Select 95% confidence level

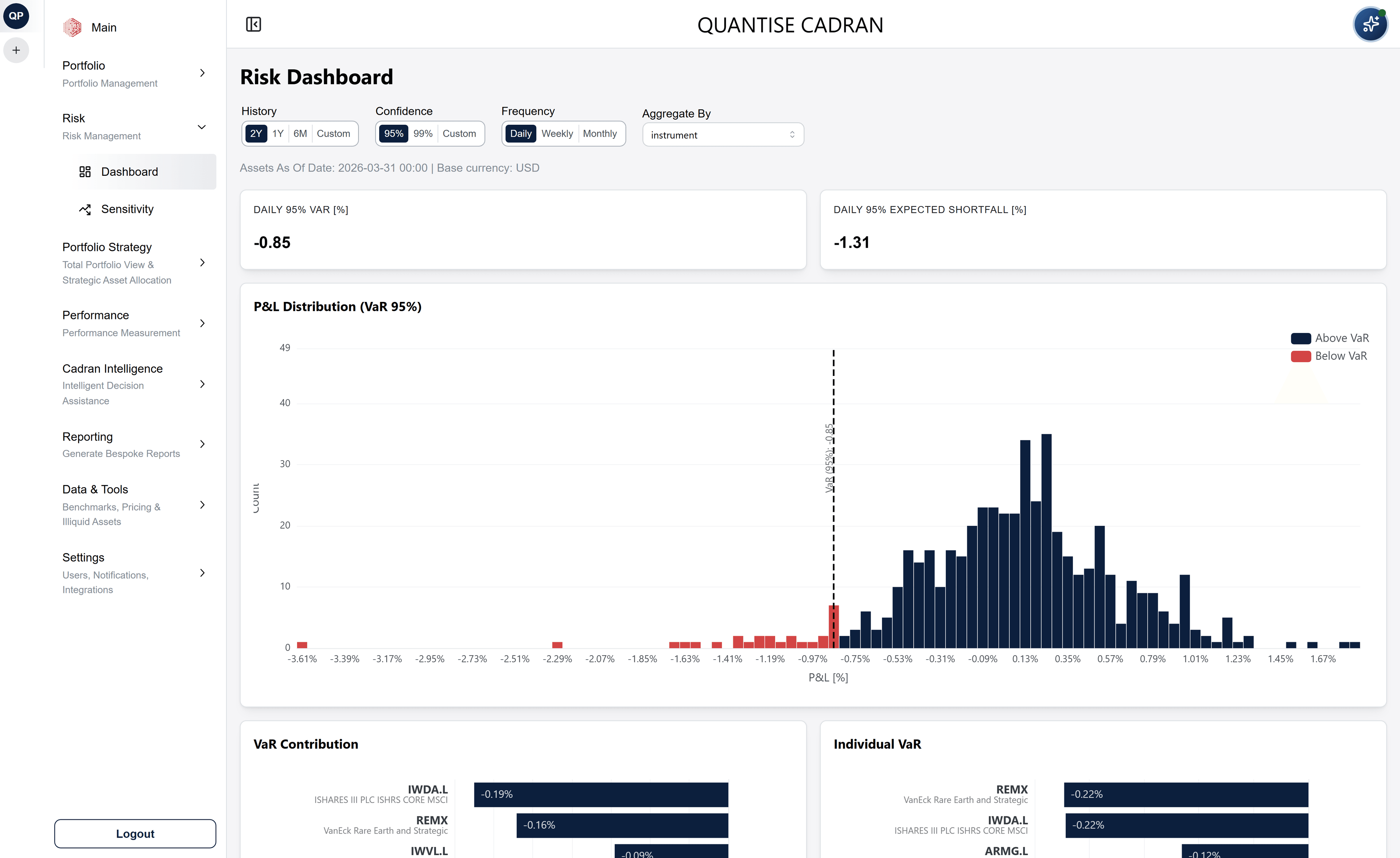point(394,133)
